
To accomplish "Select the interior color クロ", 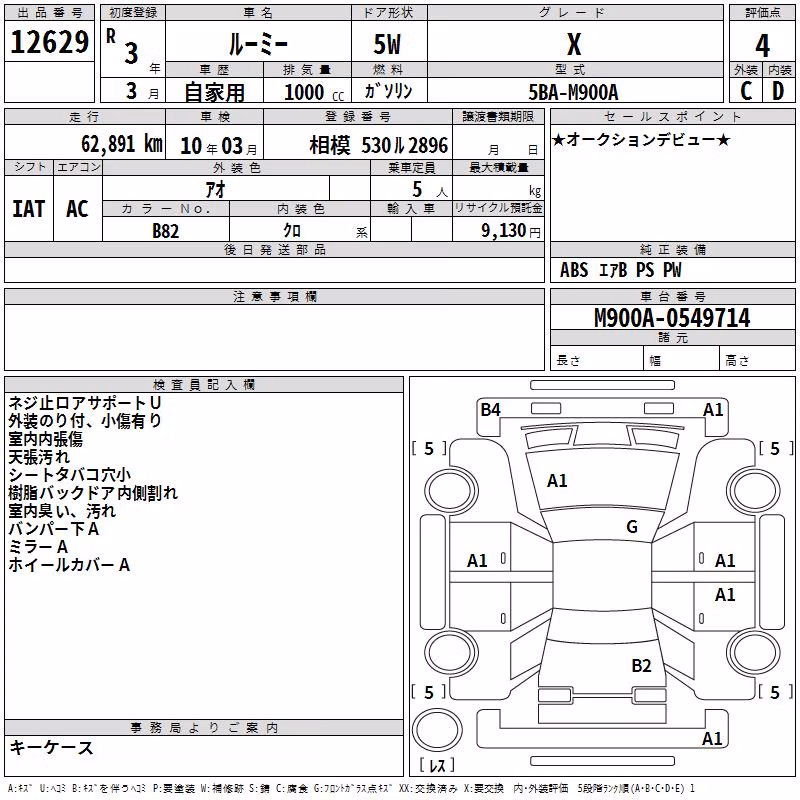I will pyautogui.click(x=292, y=231).
